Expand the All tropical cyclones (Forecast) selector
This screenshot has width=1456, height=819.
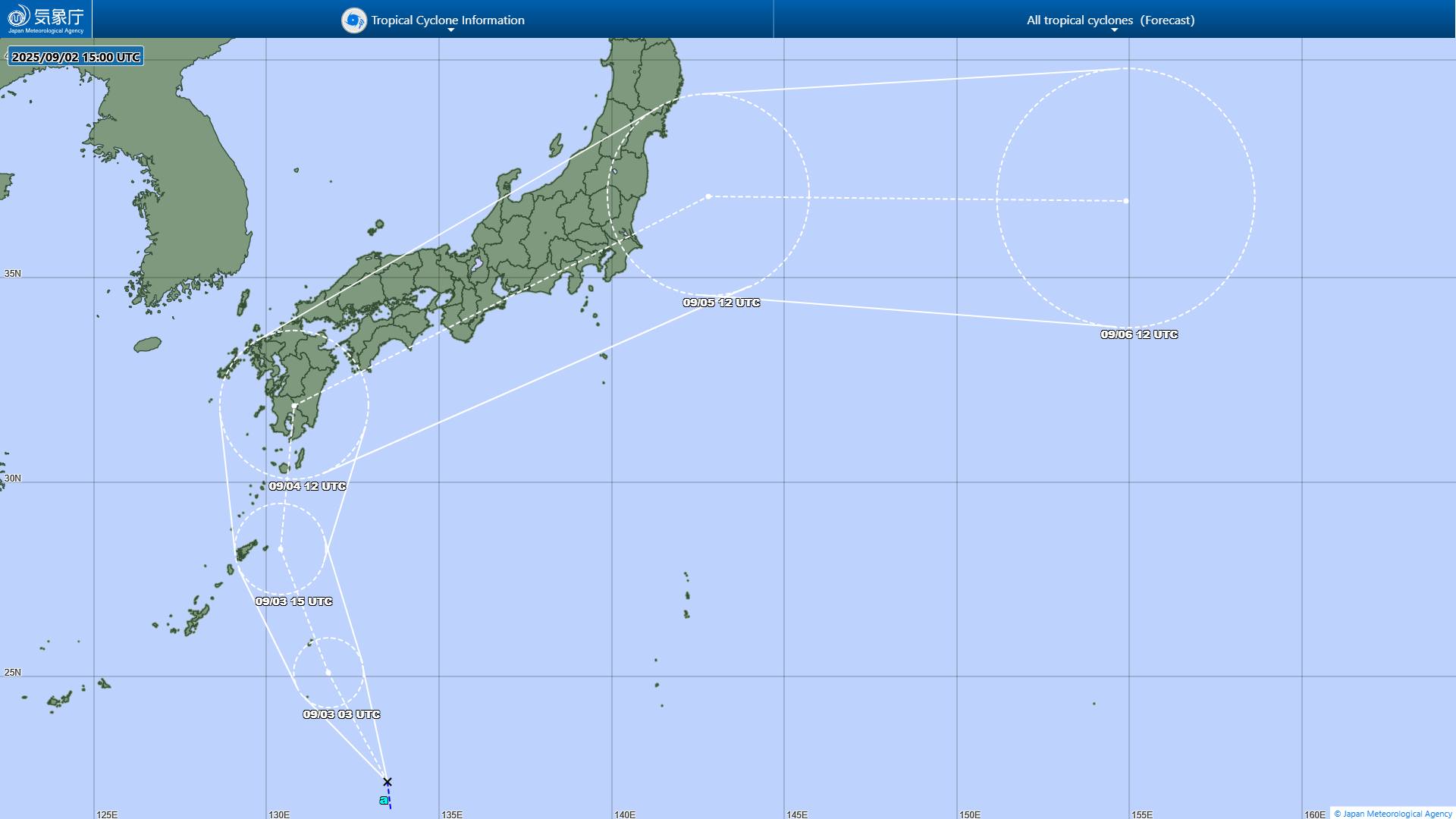pyautogui.click(x=1113, y=29)
